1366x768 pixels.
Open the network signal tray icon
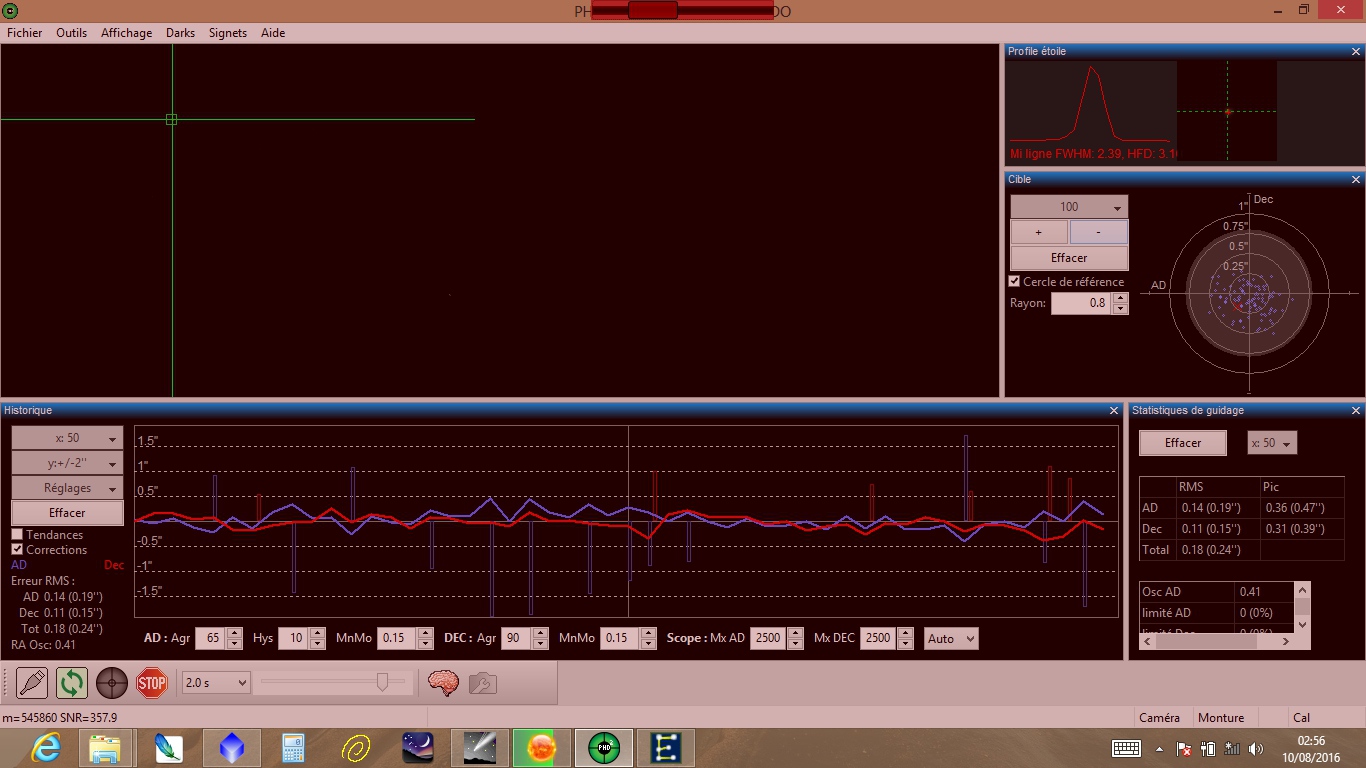point(1232,748)
